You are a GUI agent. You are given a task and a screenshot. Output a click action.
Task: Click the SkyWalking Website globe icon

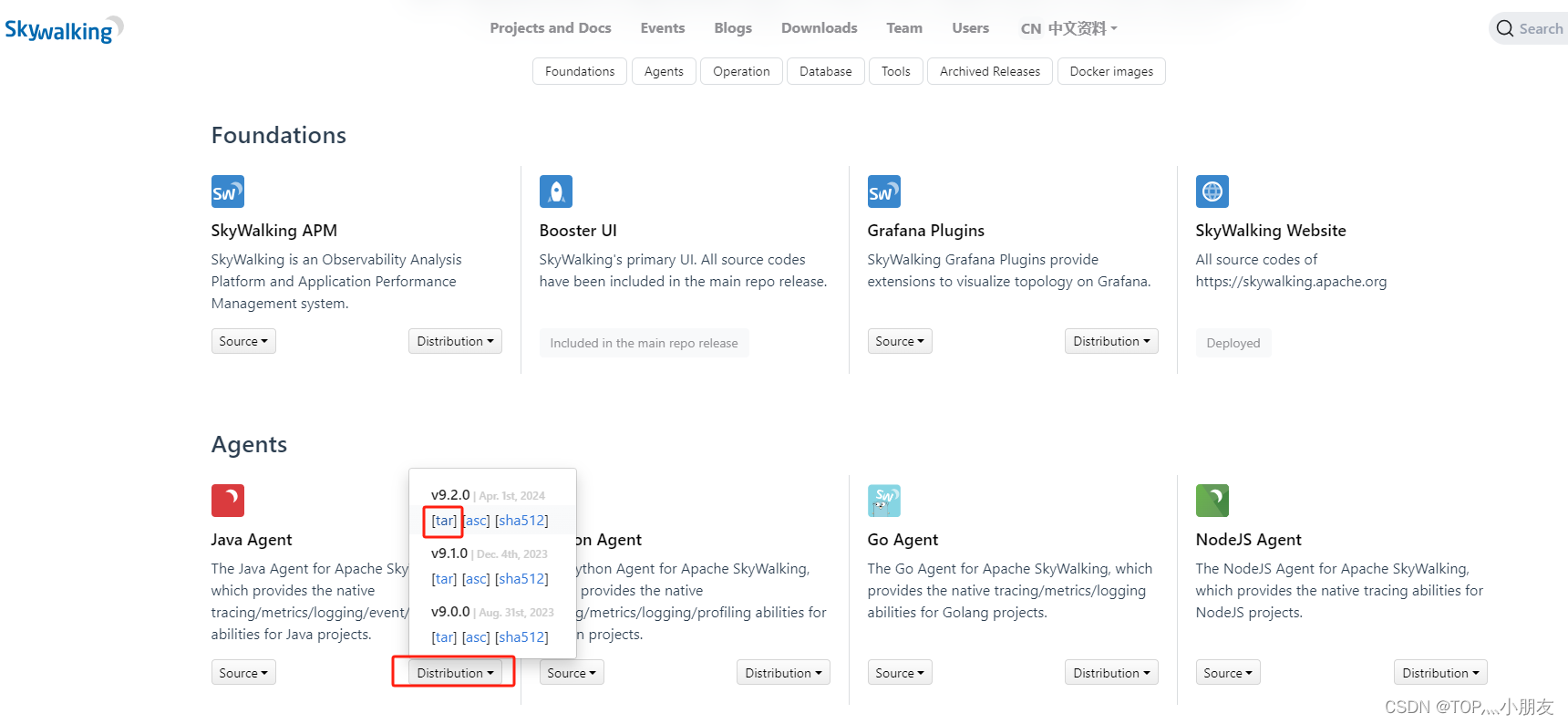[x=1212, y=191]
